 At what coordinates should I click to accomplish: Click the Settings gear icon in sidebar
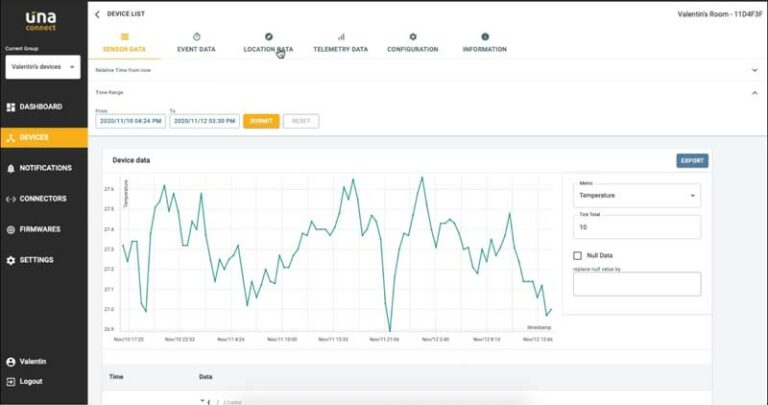tap(11, 260)
